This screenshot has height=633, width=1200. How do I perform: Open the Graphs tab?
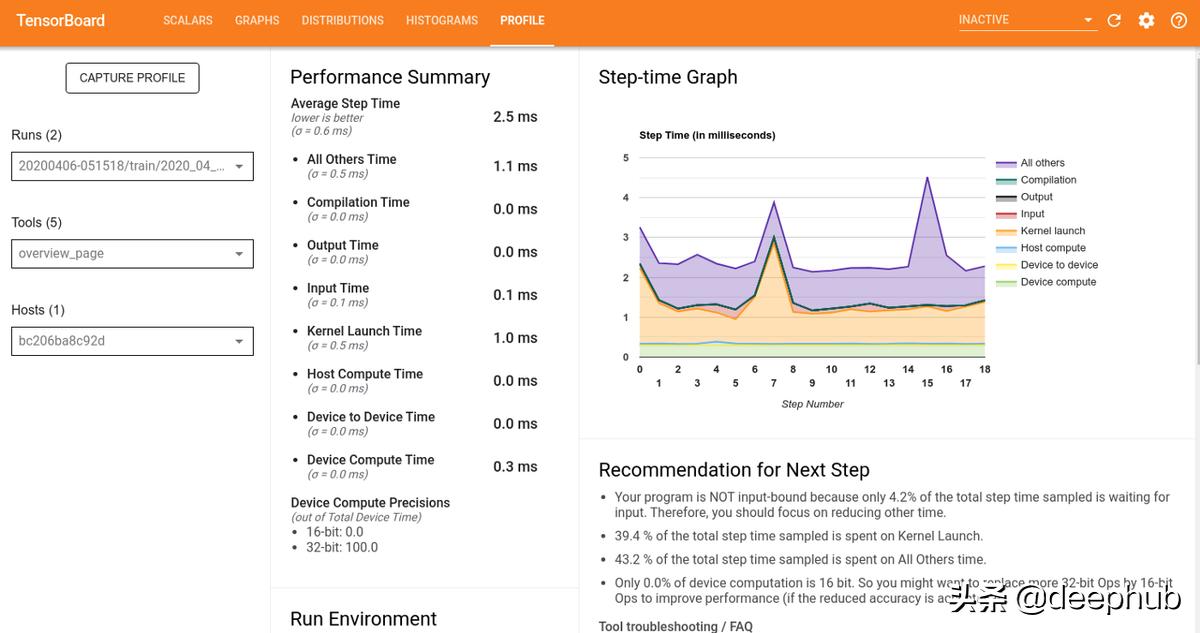pos(257,20)
